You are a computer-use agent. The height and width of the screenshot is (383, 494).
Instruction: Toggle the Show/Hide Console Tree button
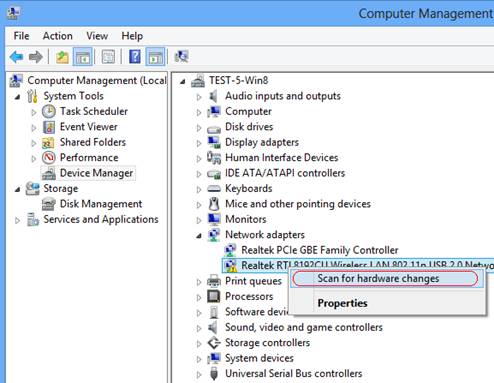83,57
